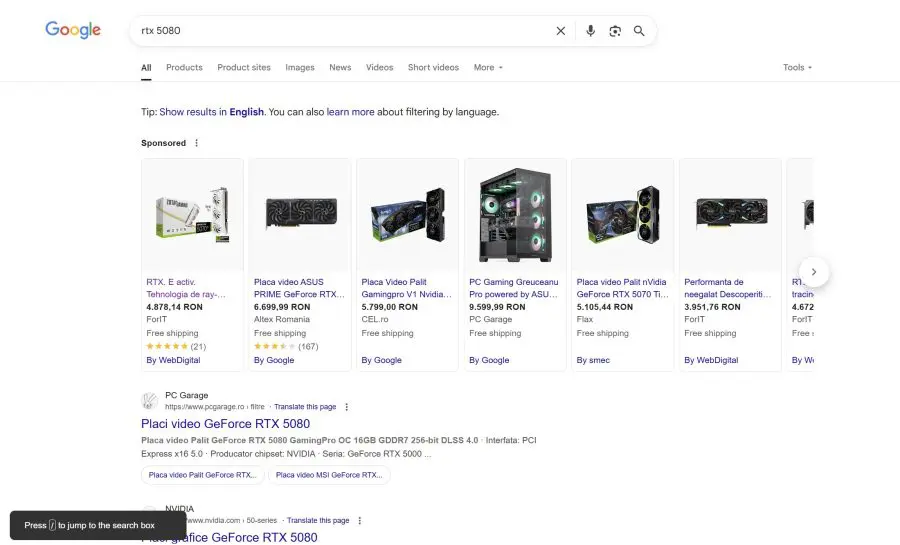This screenshot has width=900, height=545.
Task: Click PC Garage site favicon
Action: click(149, 400)
